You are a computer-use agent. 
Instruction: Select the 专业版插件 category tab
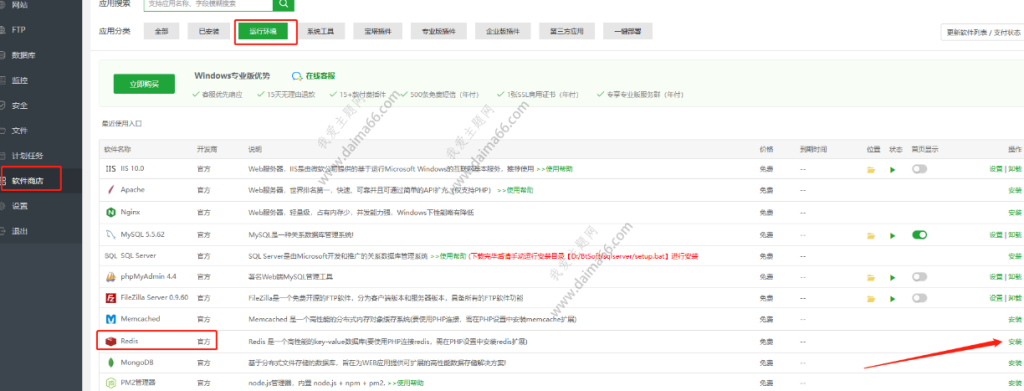(x=438, y=31)
